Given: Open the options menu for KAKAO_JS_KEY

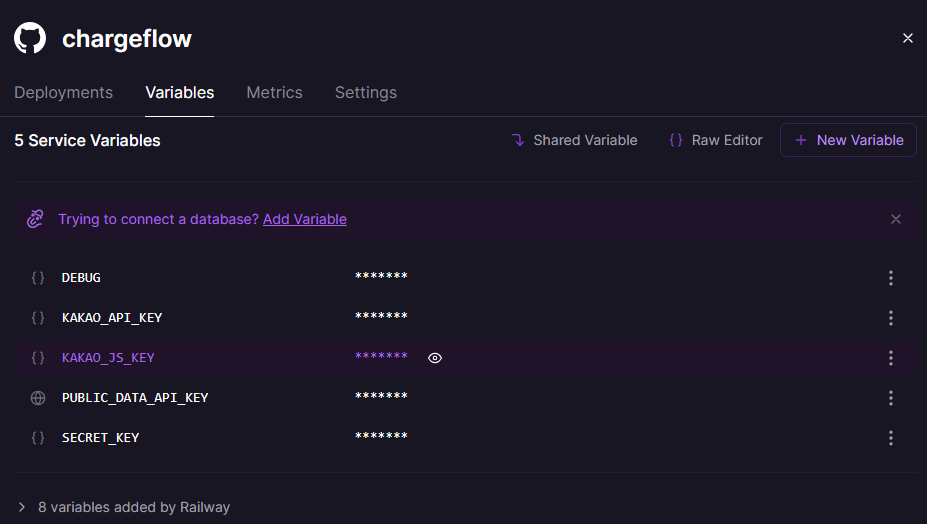Looking at the screenshot, I should coord(890,358).
